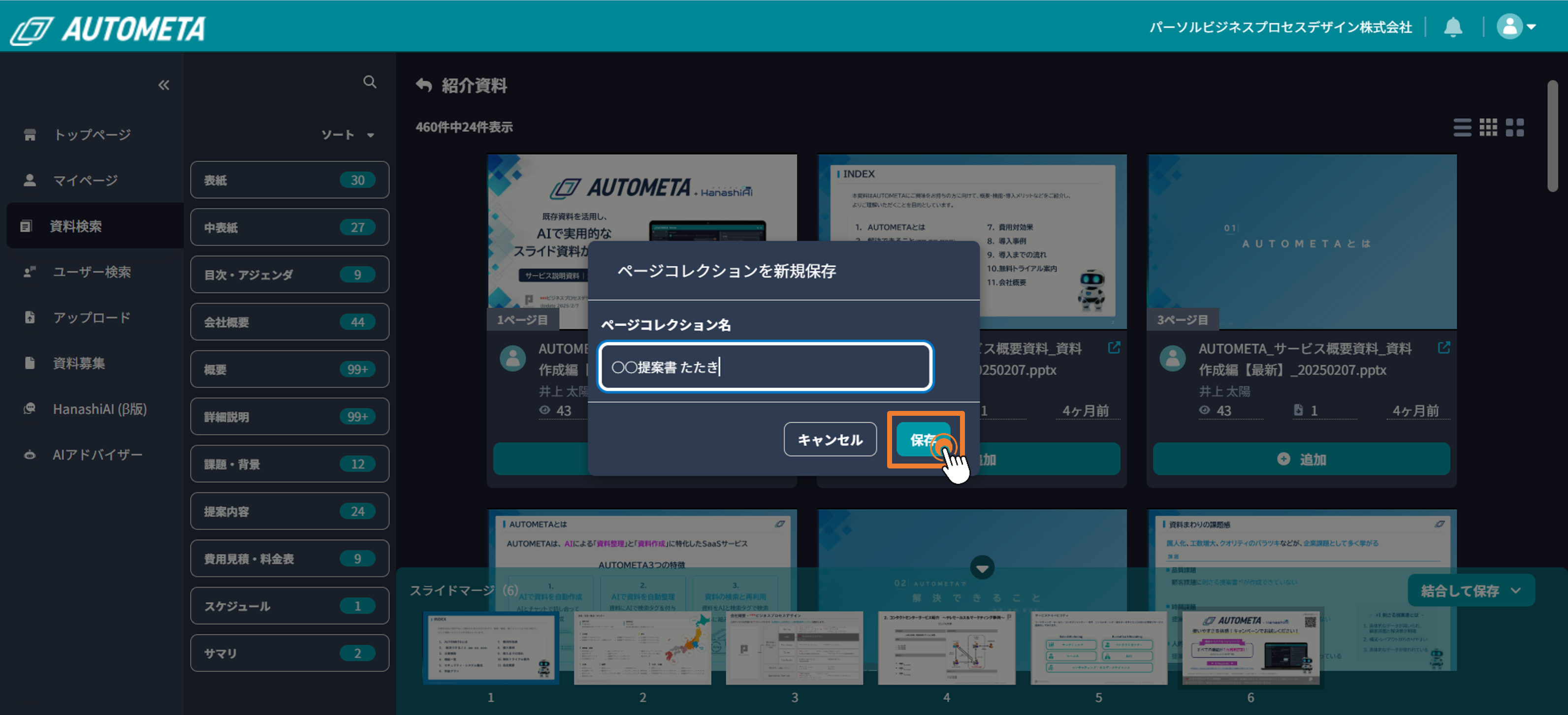Filter by サマリ category
The width and height of the screenshot is (1568, 715).
[x=289, y=653]
